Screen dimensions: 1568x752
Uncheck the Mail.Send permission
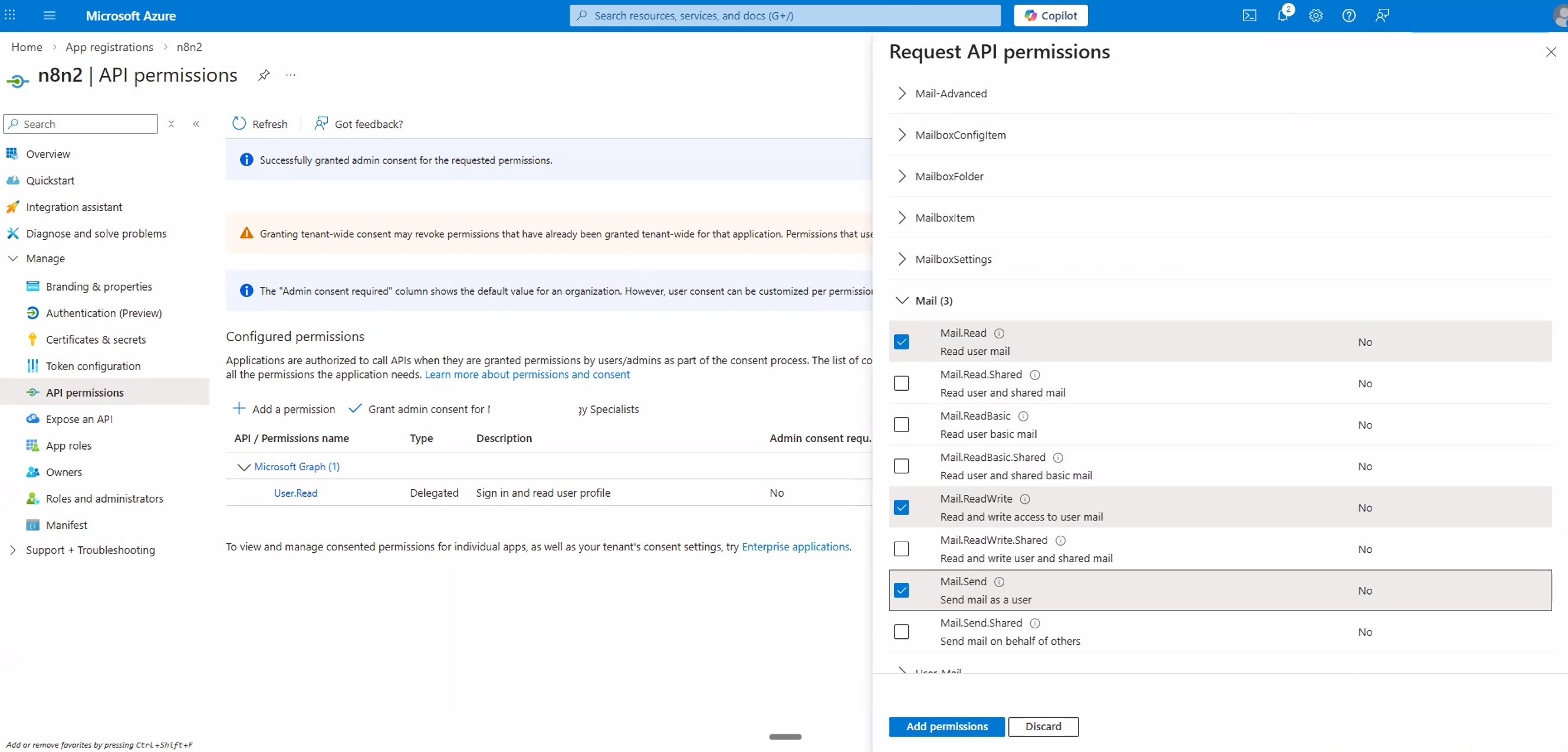902,589
